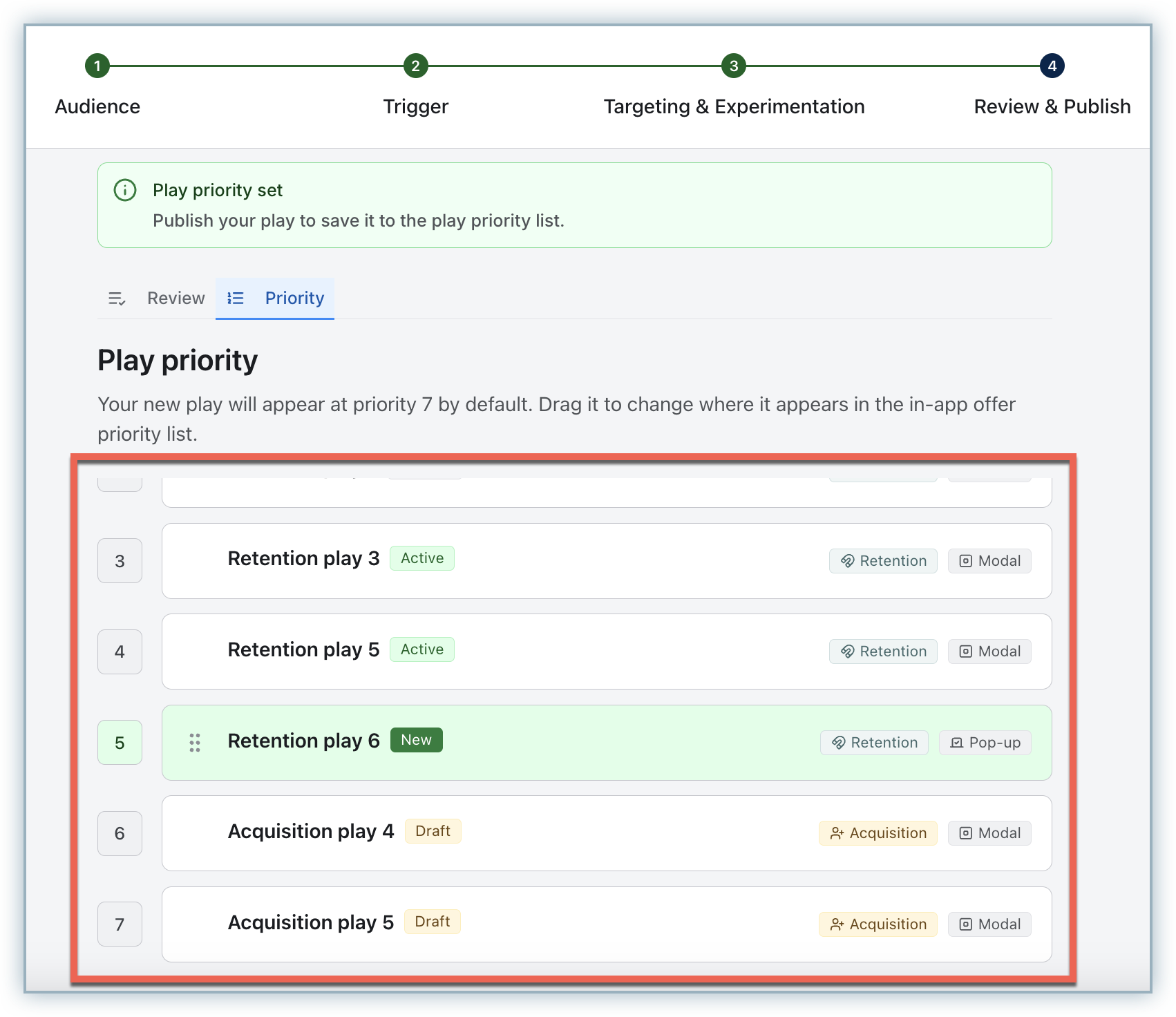The height and width of the screenshot is (1017, 1176).
Task: Click Modal tag on Acquisition play 5
Action: pyautogui.click(x=989, y=924)
